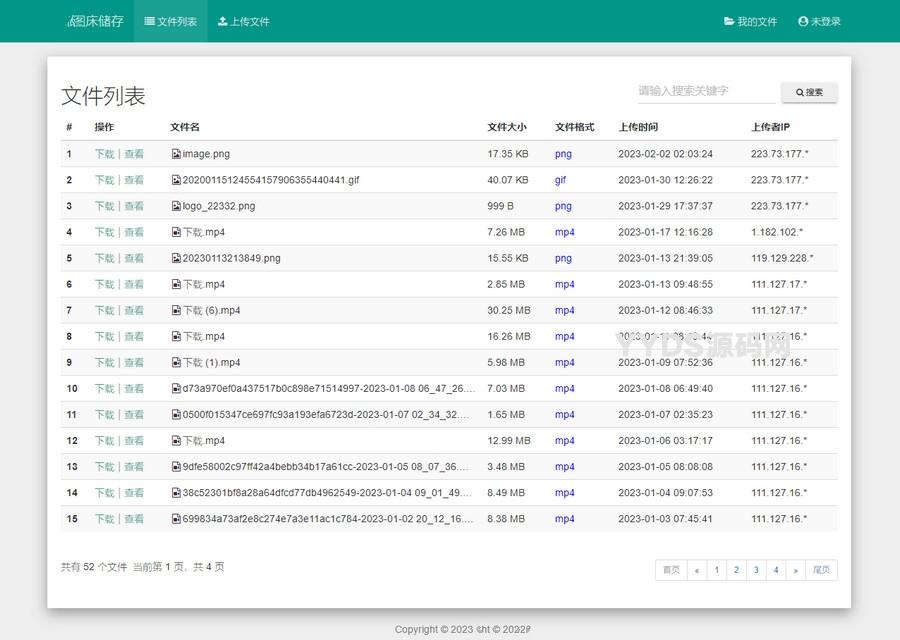Open the 文件列表 tab in navbar
The height and width of the screenshot is (640, 900).
(171, 21)
